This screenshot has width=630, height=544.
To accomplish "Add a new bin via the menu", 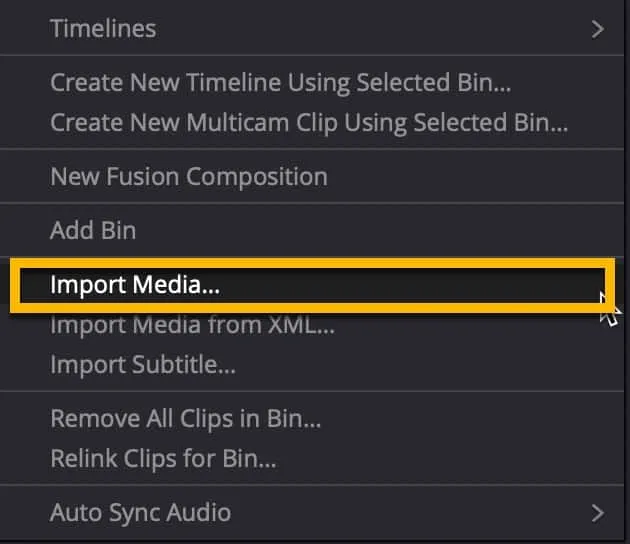I will pyautogui.click(x=93, y=231).
